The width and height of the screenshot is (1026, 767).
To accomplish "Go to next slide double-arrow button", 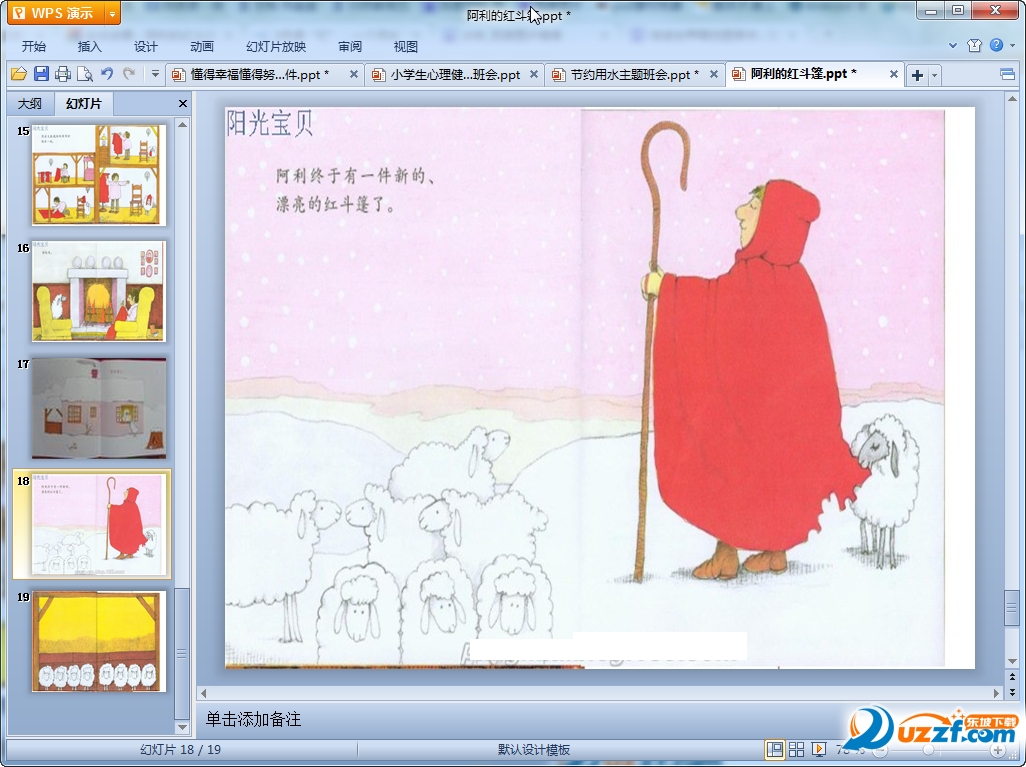I will [x=1012, y=692].
